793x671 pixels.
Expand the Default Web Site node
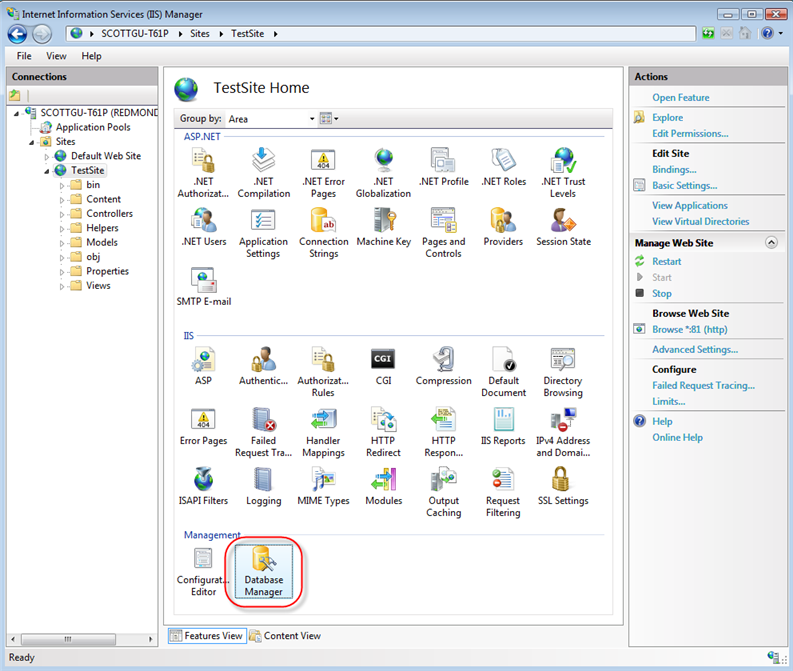(47, 157)
